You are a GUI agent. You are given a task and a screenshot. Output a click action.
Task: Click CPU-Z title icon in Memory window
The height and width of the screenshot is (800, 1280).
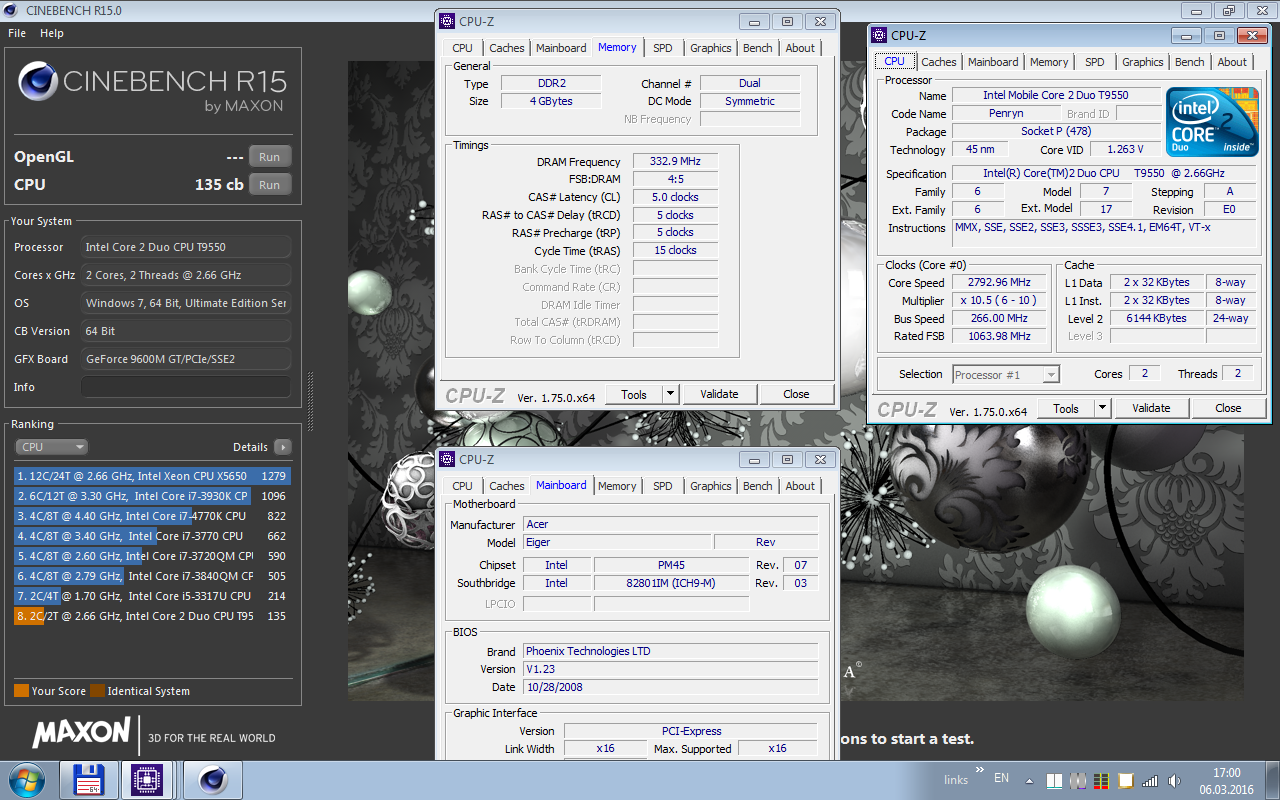(448, 22)
